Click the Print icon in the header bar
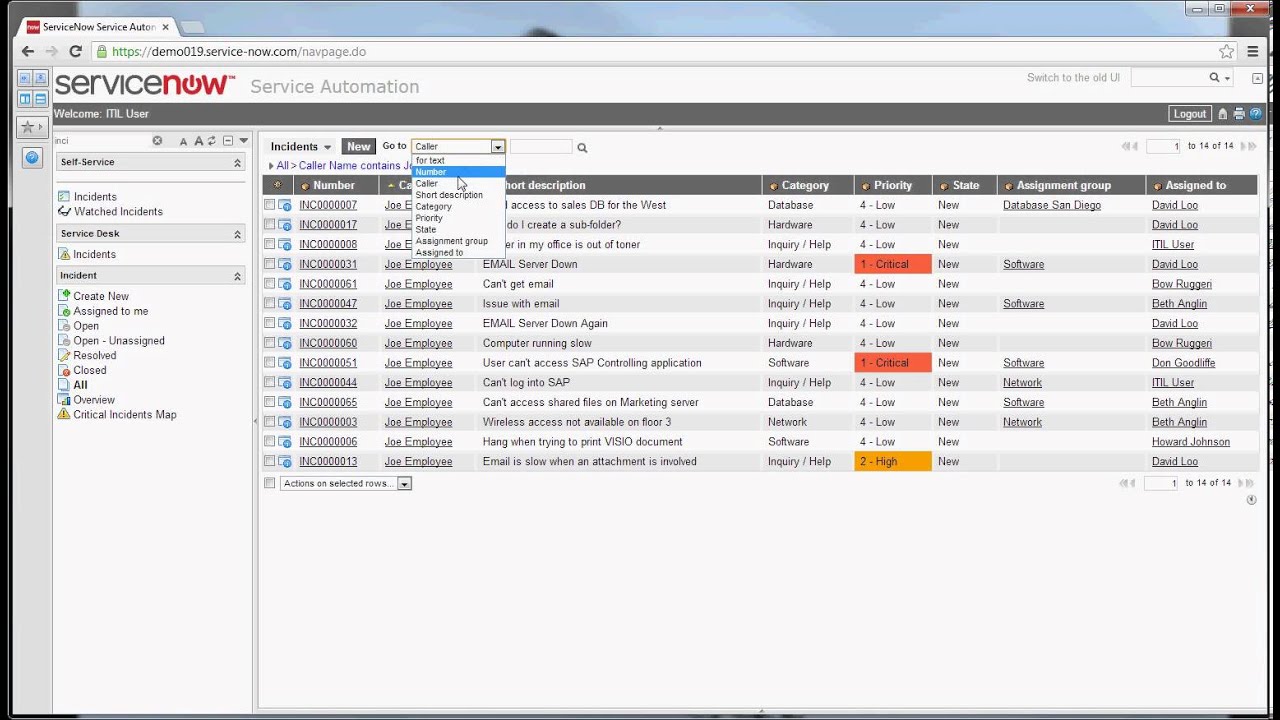This screenshot has width=1280, height=720. [x=1239, y=114]
